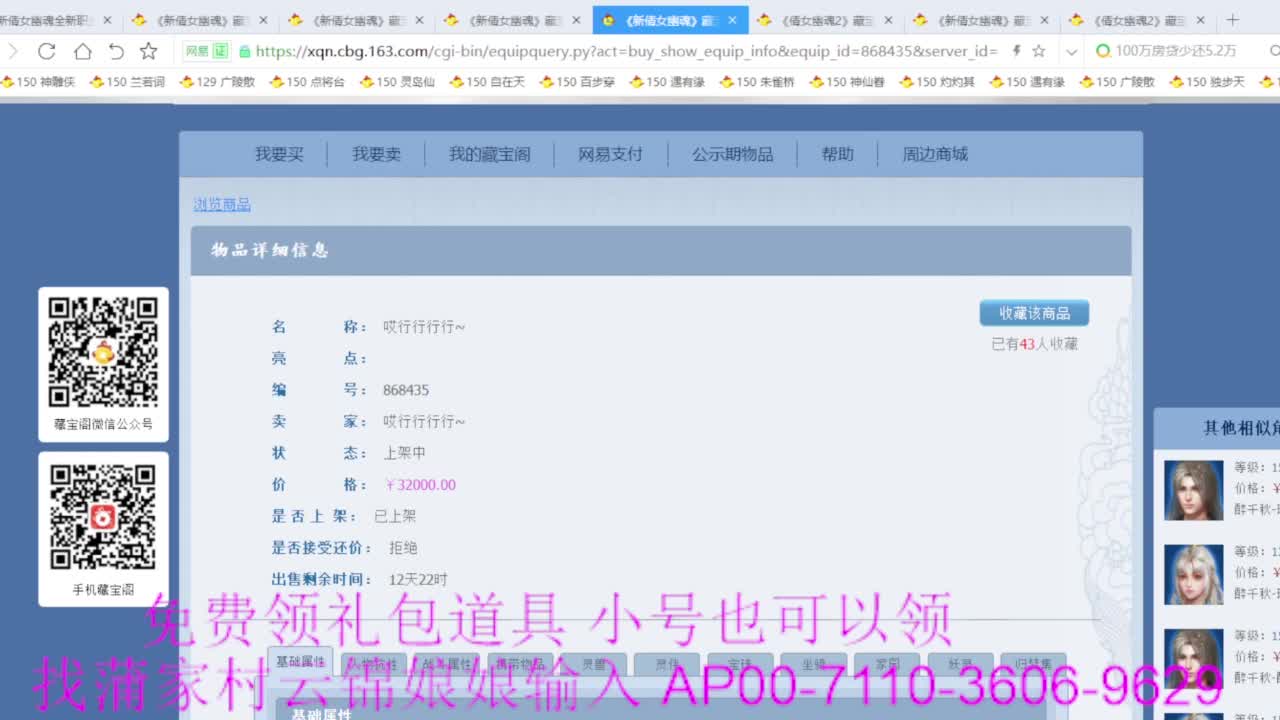Click the search magnifier in the 100万房贷 box
This screenshot has width=1280, height=720.
(1274, 51)
